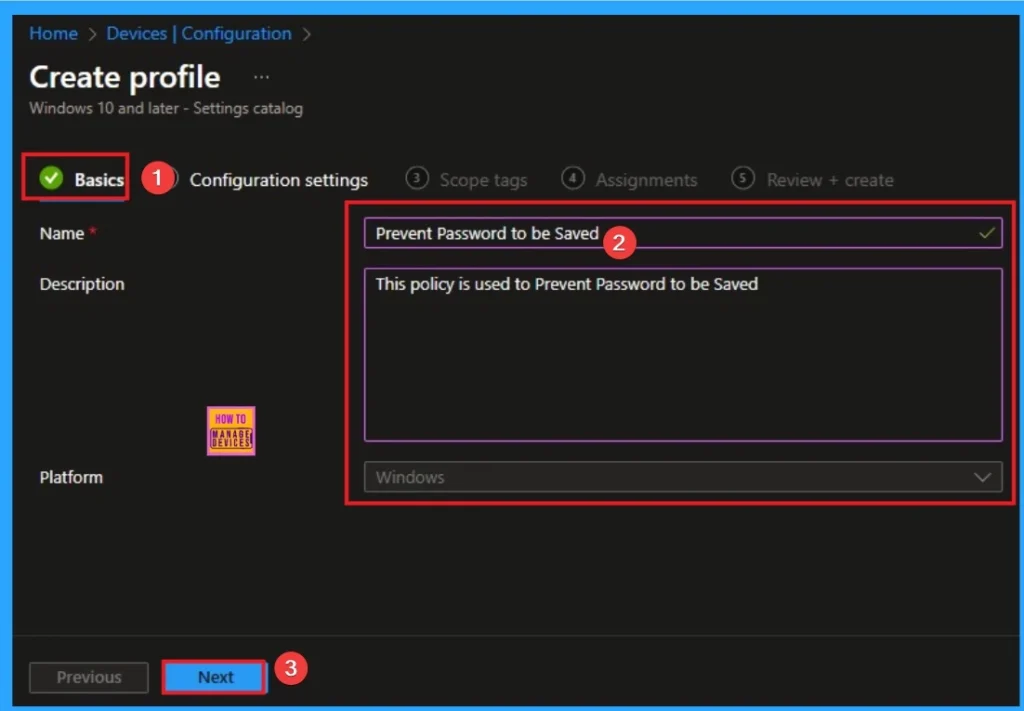Open the Platform dropdown
Viewport: 1024px width, 711px height.
pos(683,477)
